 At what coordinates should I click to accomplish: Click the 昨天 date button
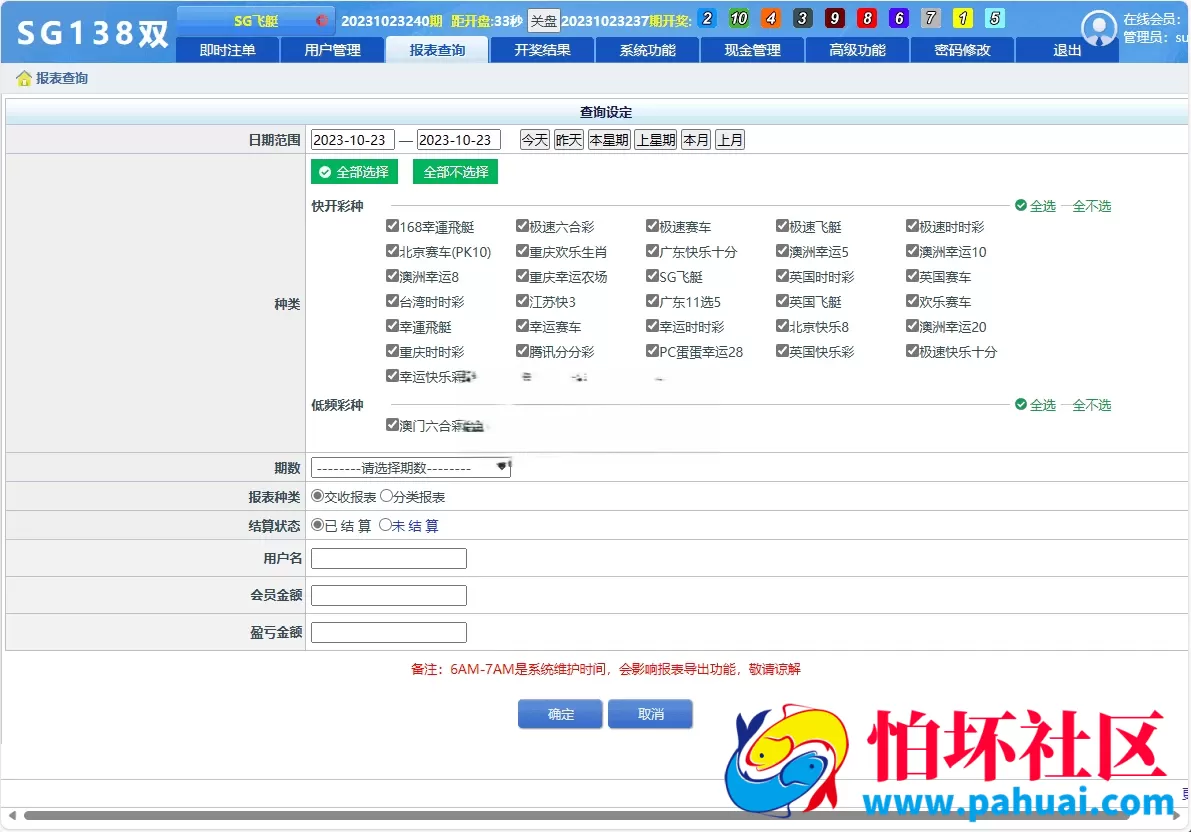(569, 140)
